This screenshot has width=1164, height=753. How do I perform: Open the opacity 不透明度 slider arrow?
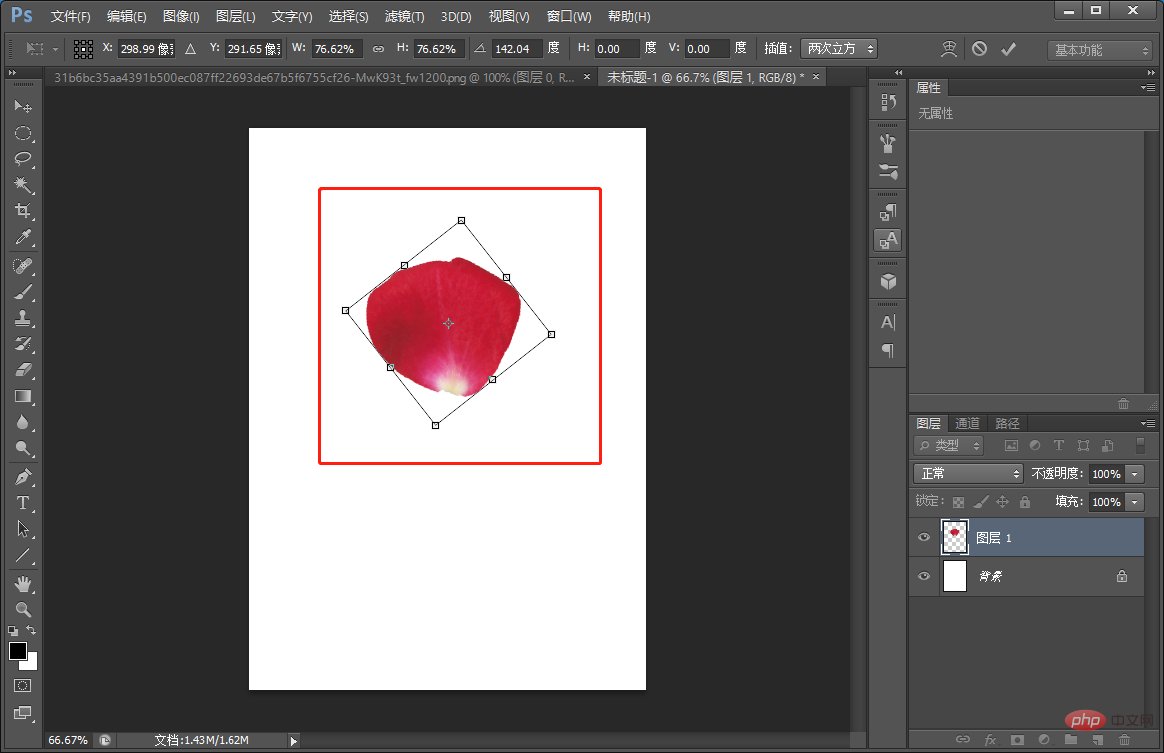[x=1134, y=474]
